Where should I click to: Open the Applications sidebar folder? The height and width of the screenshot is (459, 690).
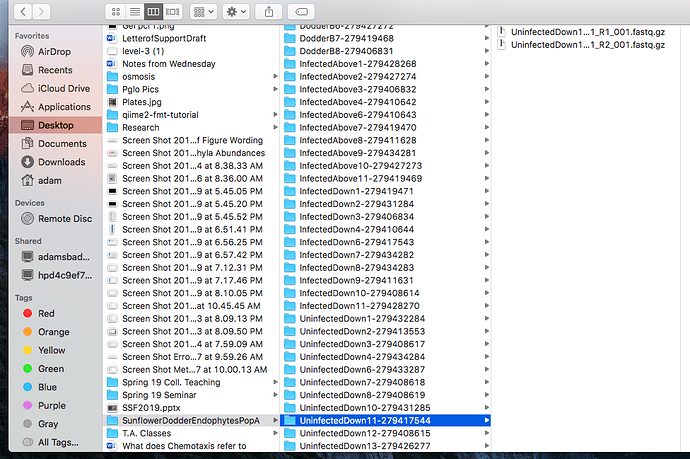(x=64, y=107)
